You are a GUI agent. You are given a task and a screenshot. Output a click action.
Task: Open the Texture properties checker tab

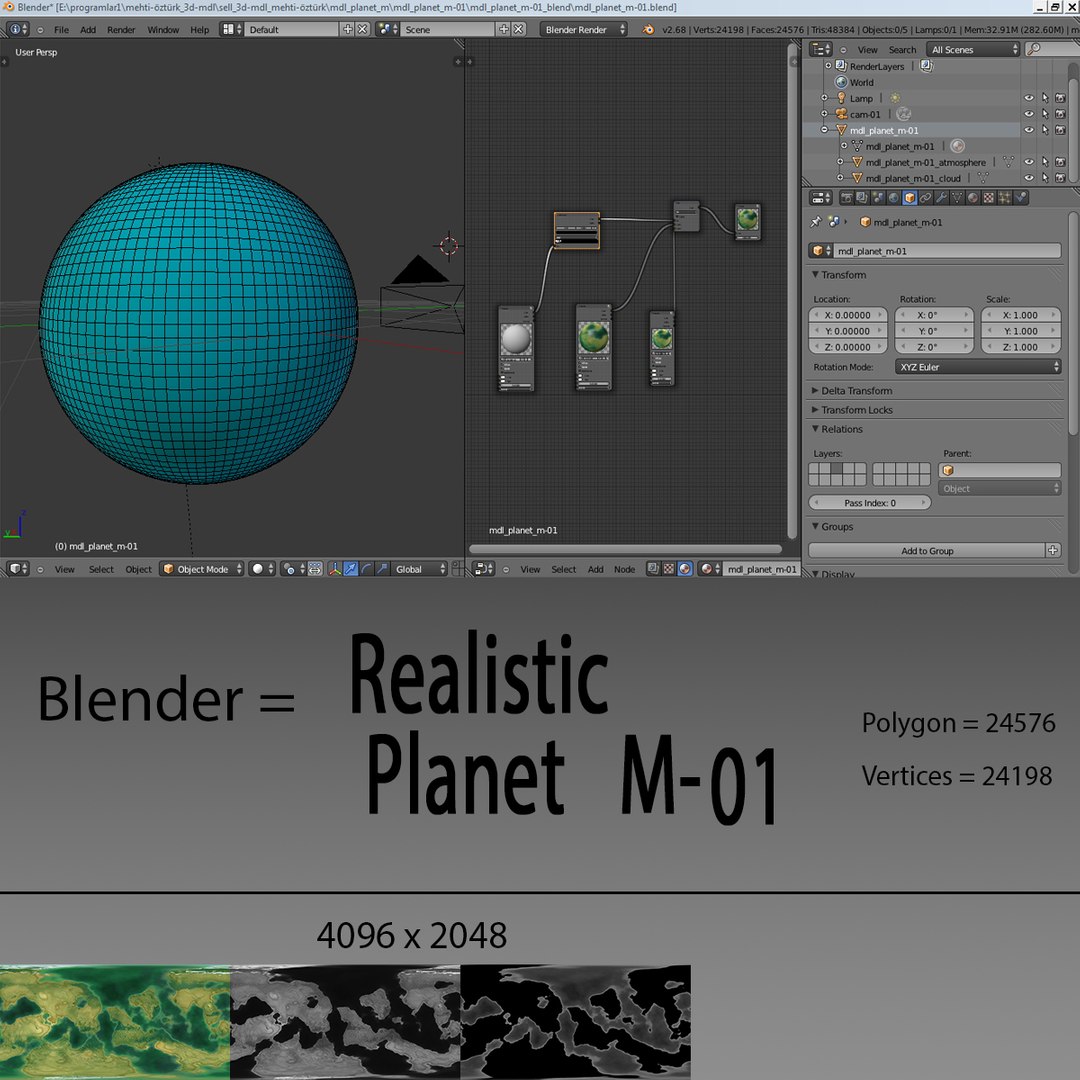tap(988, 198)
